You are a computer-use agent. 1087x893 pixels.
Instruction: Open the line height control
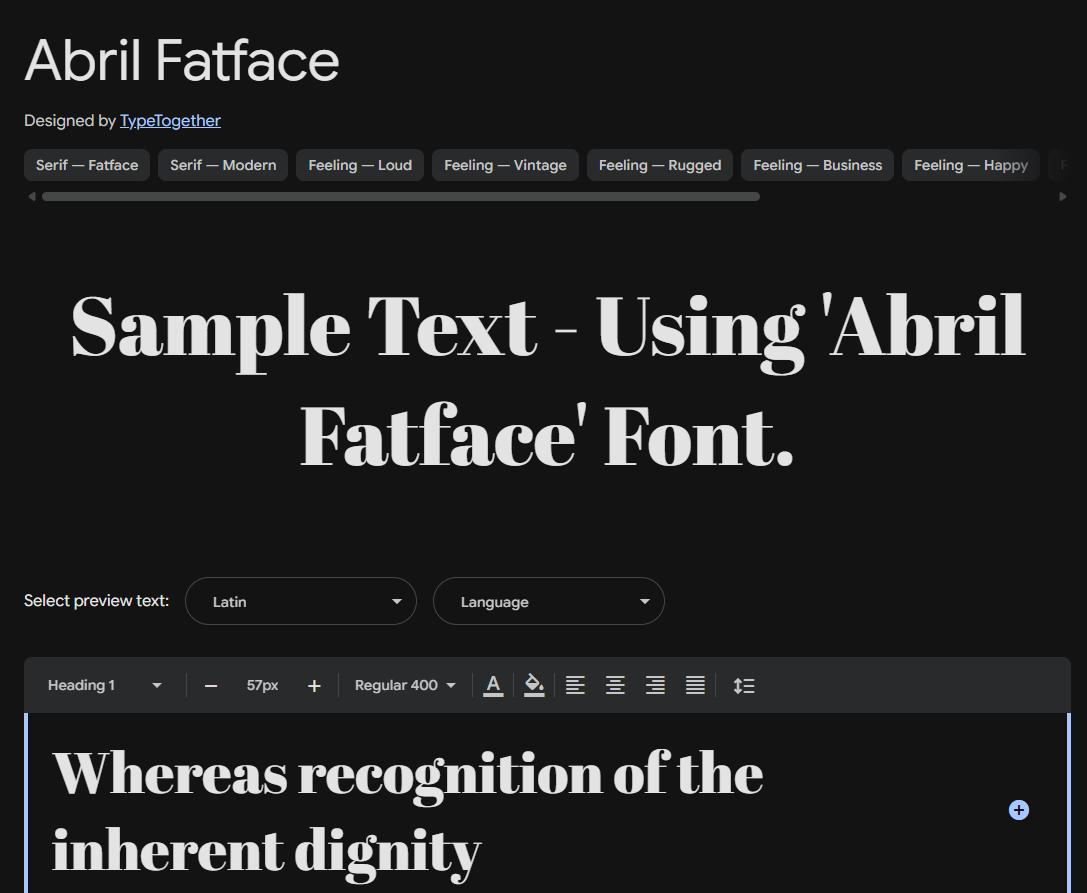click(744, 685)
